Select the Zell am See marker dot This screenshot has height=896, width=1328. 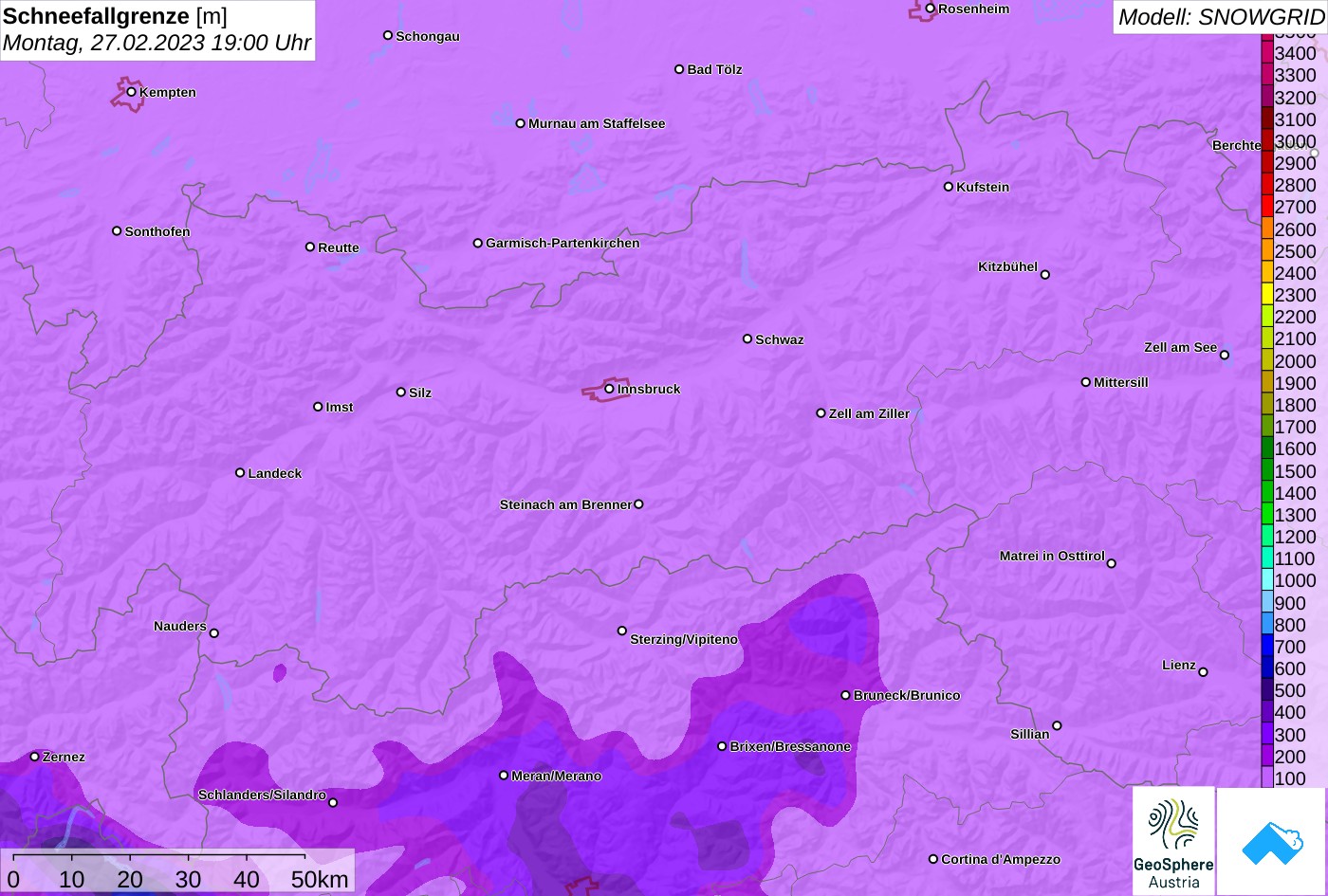click(x=1225, y=356)
